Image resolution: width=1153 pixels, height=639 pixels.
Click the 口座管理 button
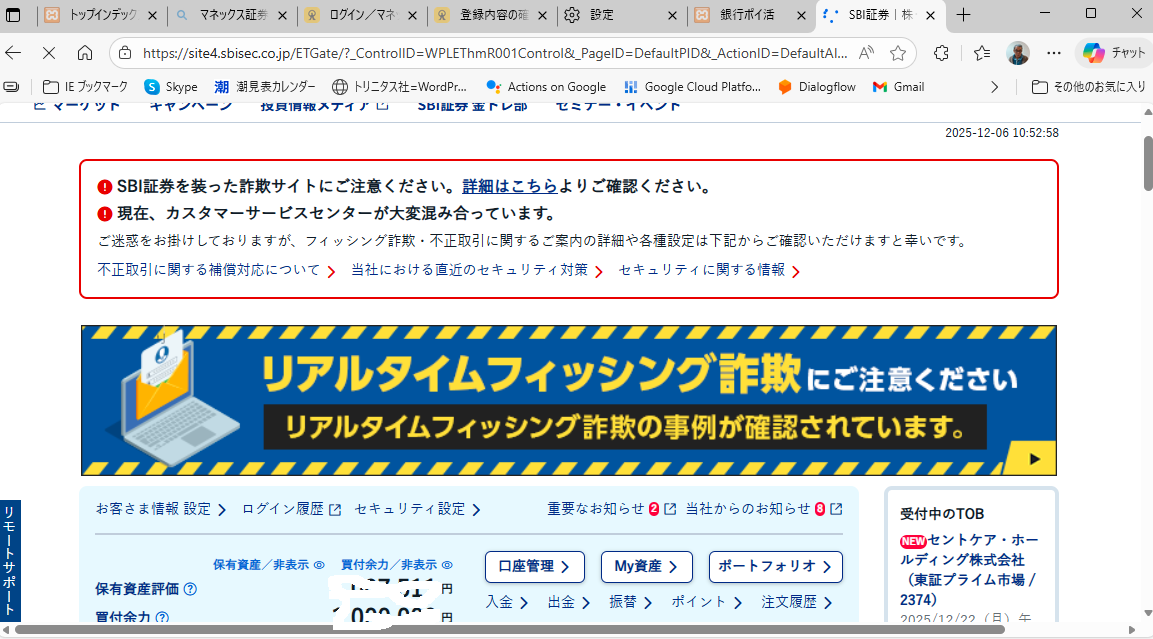click(534, 566)
